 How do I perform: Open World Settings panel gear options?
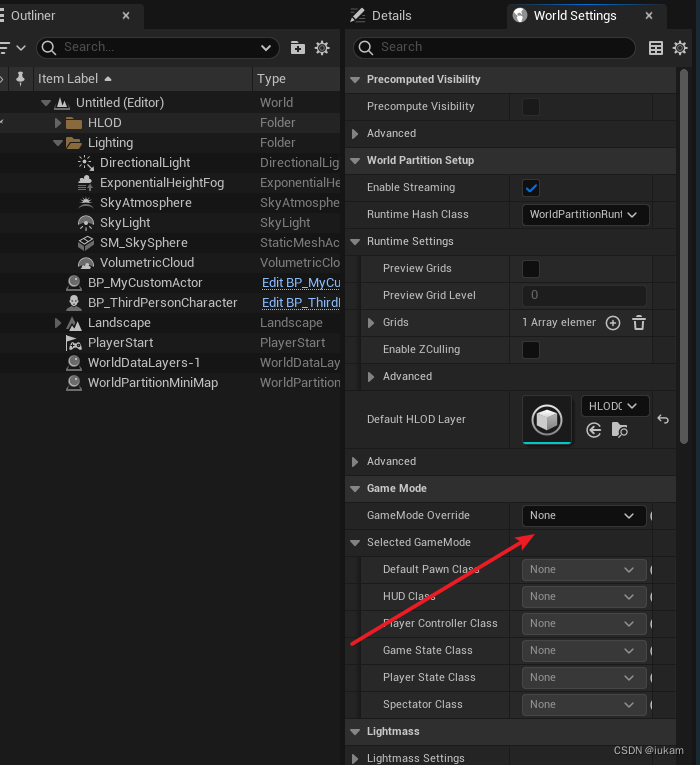(680, 48)
